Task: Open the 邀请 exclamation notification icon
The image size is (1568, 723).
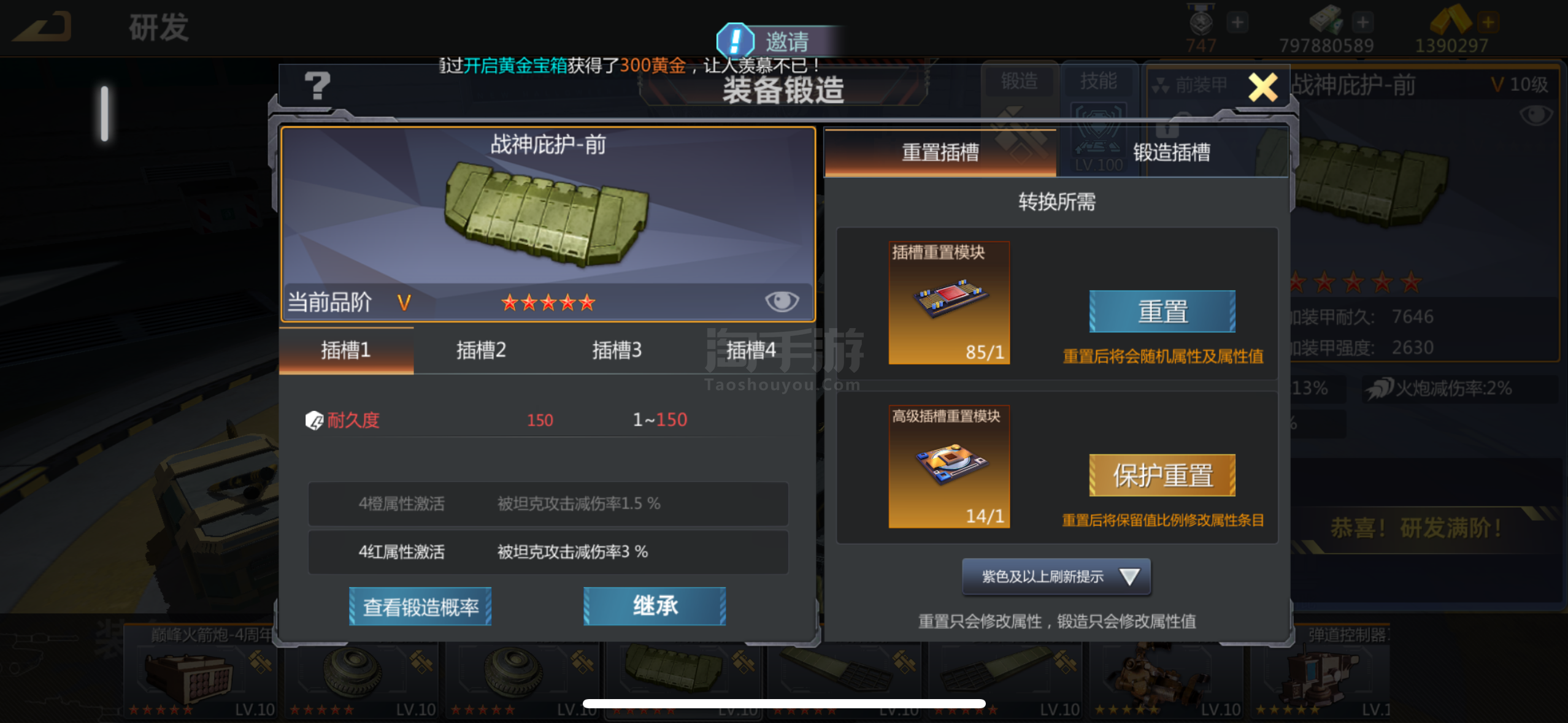Action: coord(735,41)
